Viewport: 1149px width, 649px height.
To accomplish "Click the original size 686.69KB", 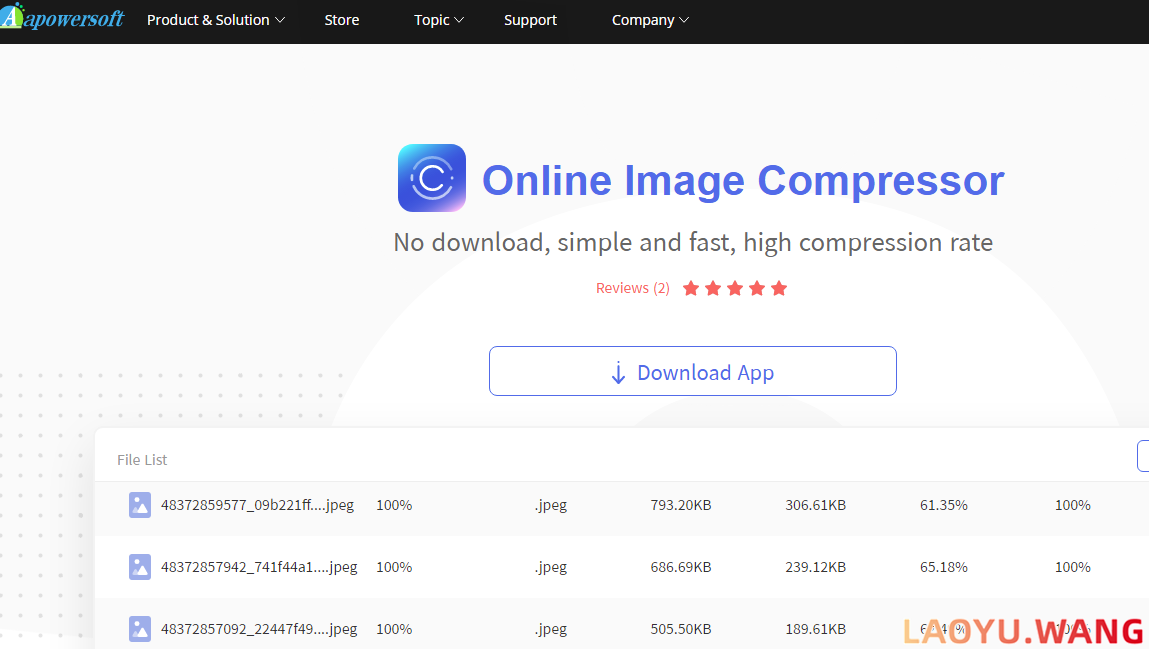I will [681, 567].
